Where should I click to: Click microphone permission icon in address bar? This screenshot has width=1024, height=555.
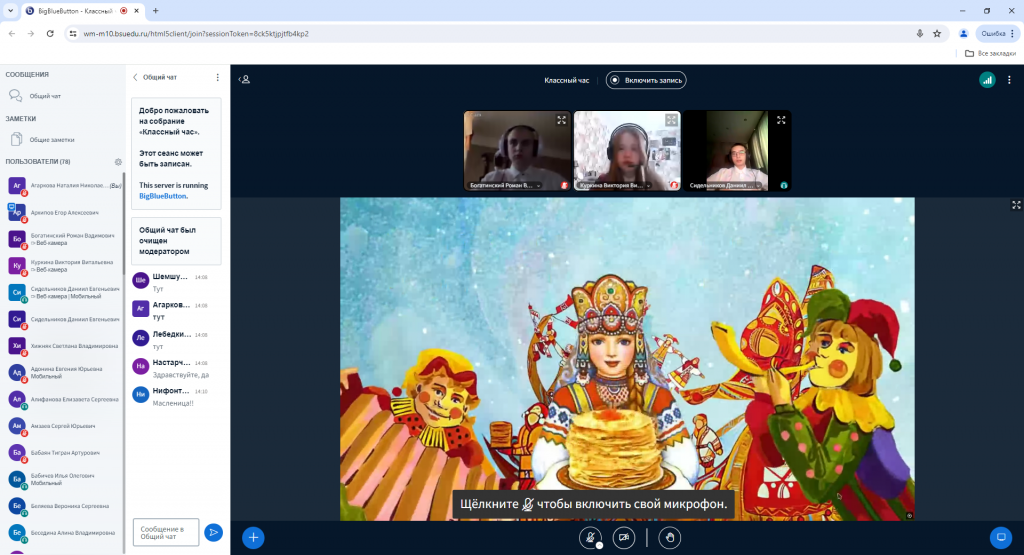(x=920, y=33)
